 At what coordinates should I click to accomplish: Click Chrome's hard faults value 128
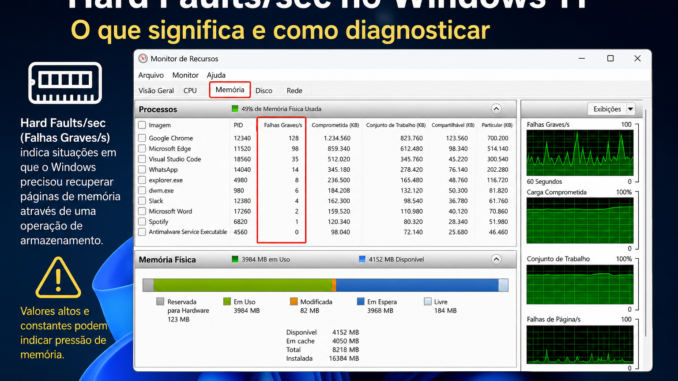(x=294, y=138)
